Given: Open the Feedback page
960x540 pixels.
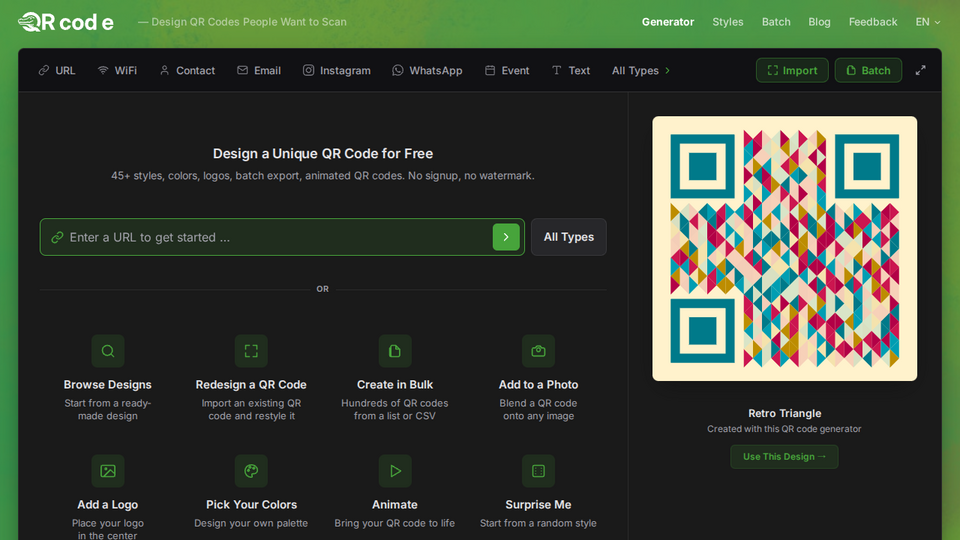Looking at the screenshot, I should point(872,22).
